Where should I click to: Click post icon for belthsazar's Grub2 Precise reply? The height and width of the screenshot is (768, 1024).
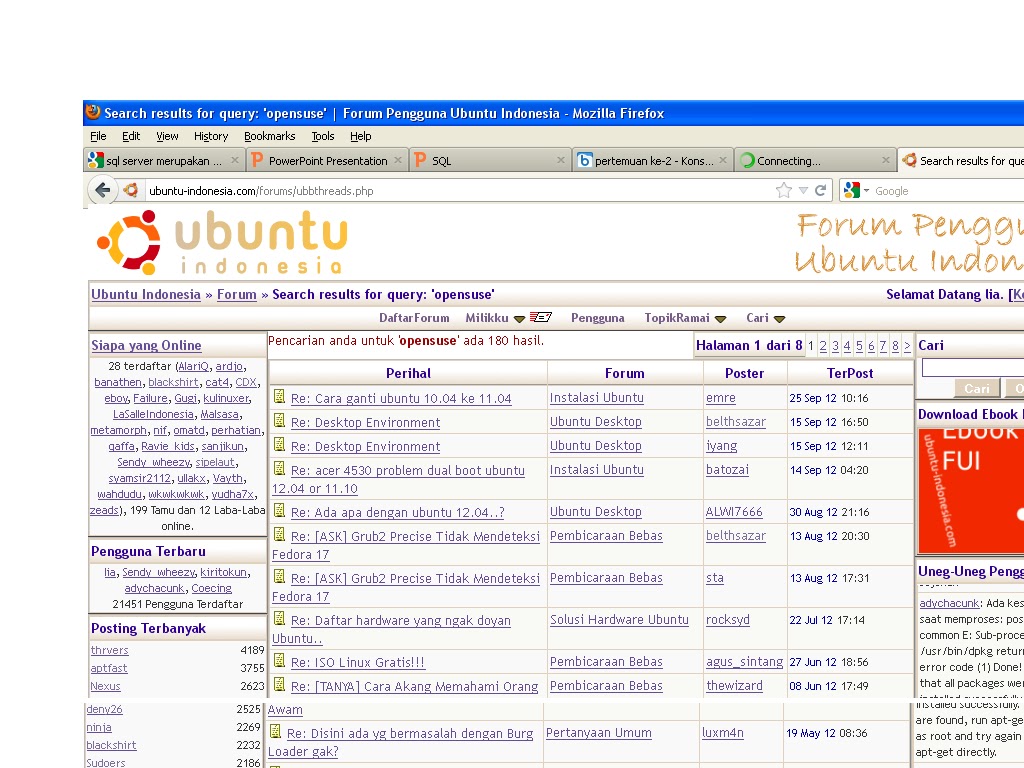point(280,534)
